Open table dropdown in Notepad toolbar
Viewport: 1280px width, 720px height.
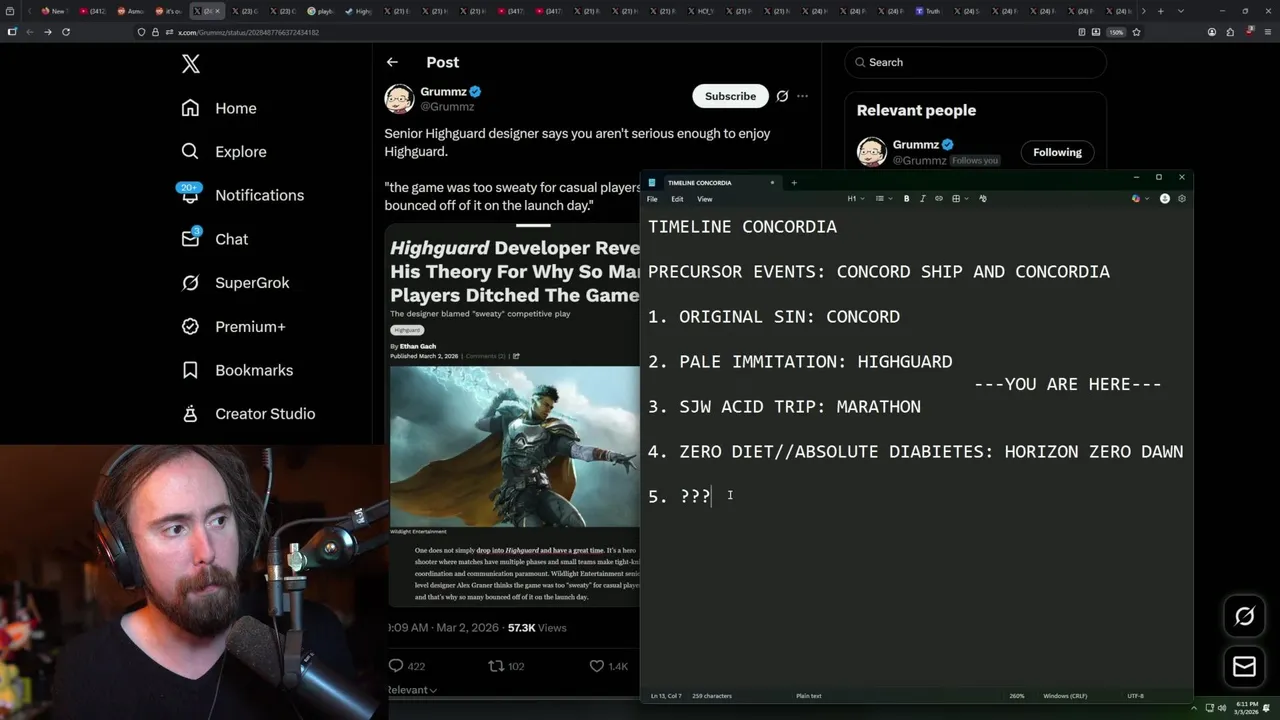click(x=959, y=199)
